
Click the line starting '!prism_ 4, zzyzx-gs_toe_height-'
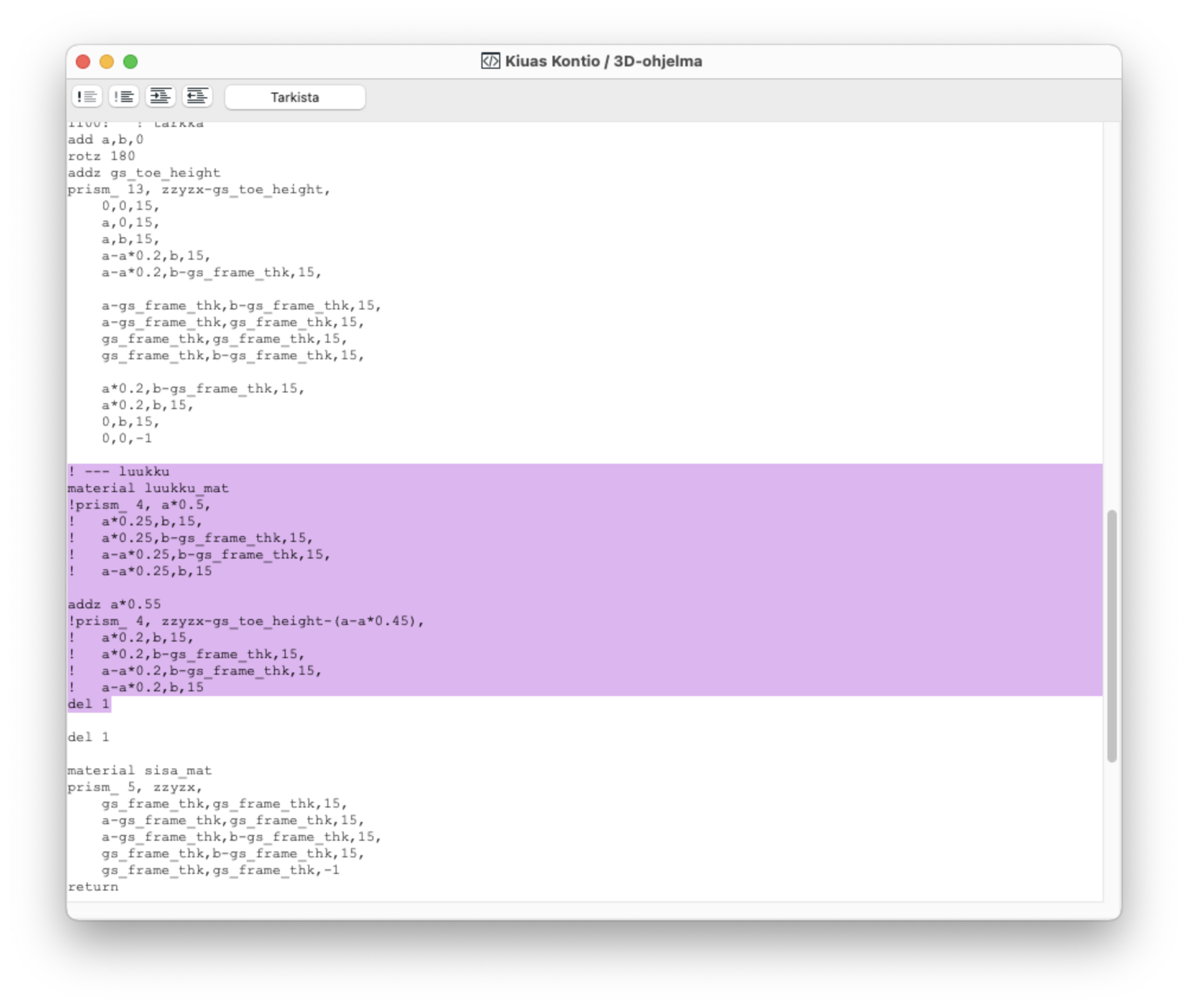246,621
